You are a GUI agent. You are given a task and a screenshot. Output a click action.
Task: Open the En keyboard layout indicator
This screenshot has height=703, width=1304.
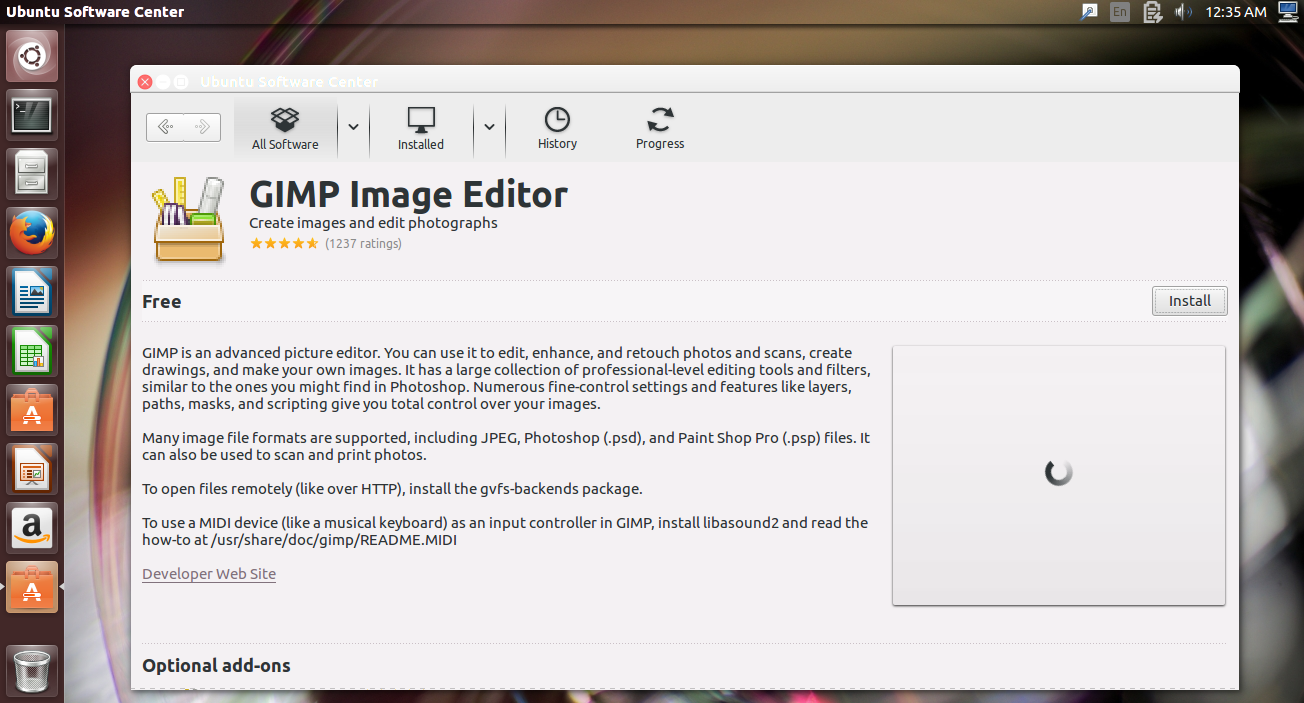[x=1120, y=12]
